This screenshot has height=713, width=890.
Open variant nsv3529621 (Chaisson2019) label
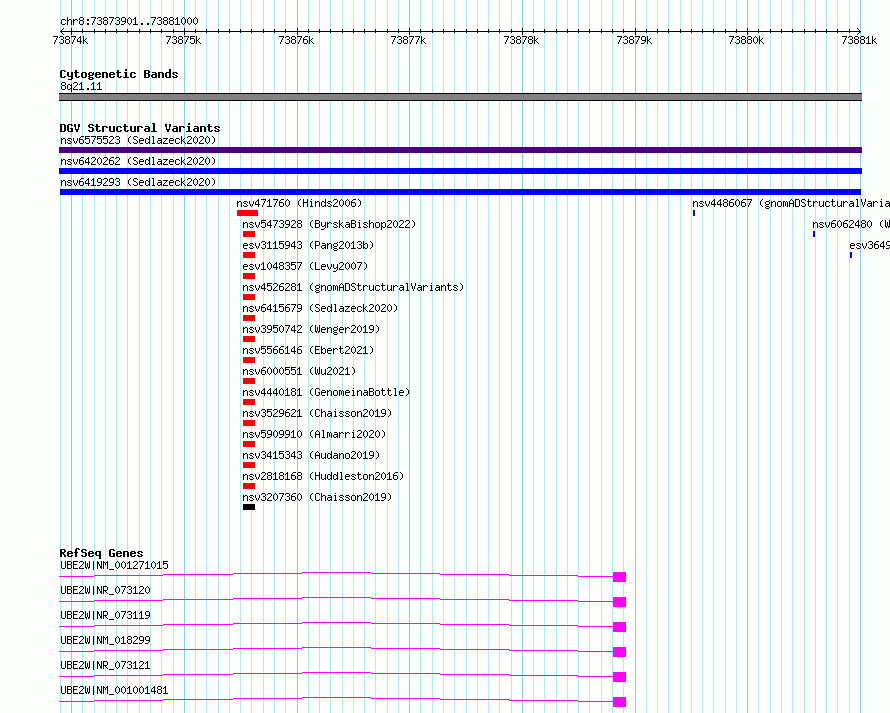(317, 413)
